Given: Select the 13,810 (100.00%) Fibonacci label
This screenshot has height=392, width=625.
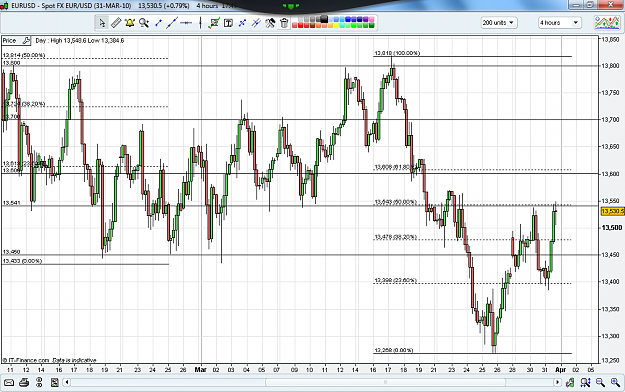Looking at the screenshot, I should tap(397, 53).
